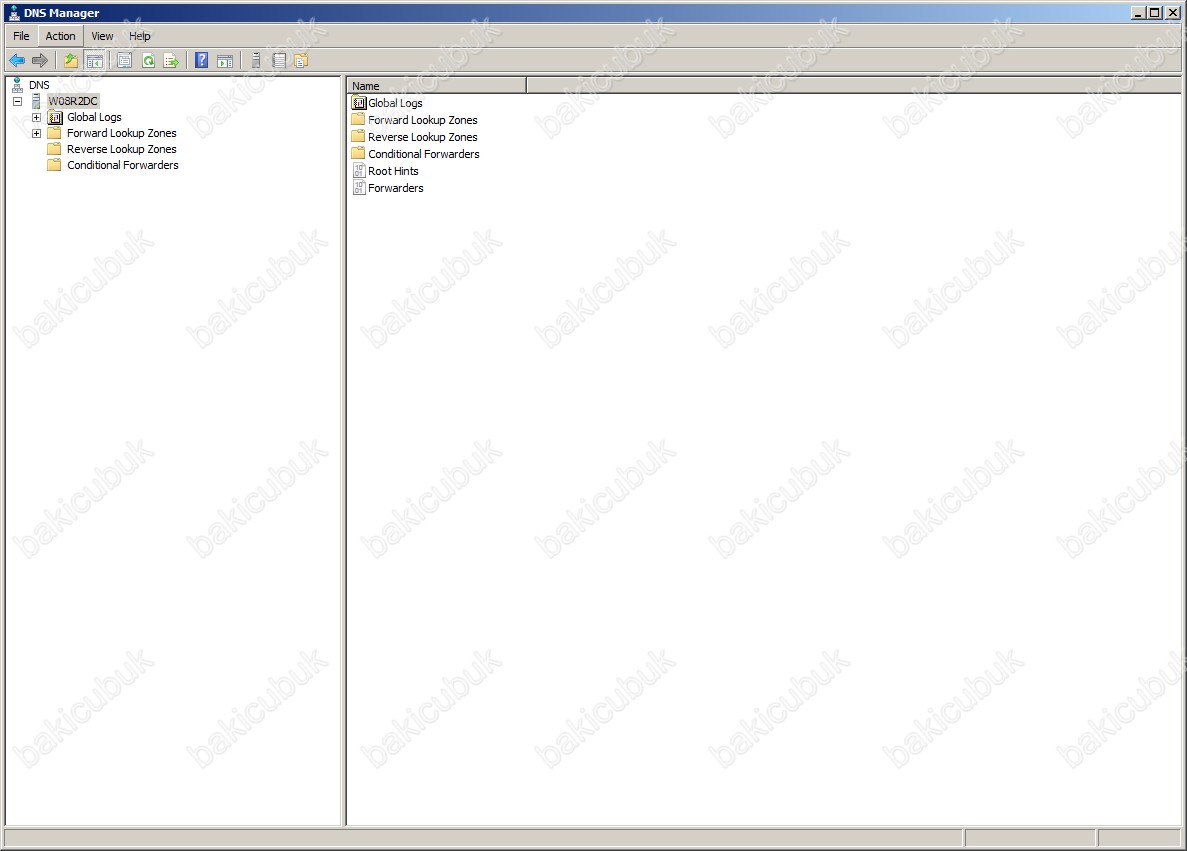The height and width of the screenshot is (851, 1187).
Task: Select Reverse Lookup Zones label in tree
Action: (x=122, y=149)
